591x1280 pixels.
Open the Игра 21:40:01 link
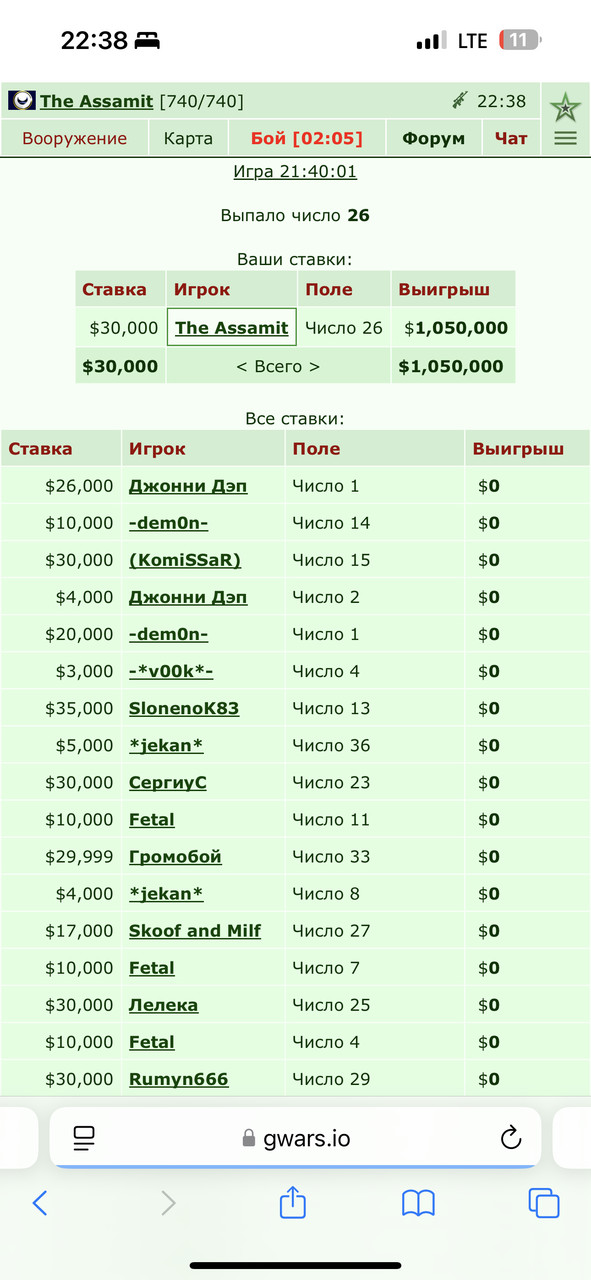tap(295, 171)
